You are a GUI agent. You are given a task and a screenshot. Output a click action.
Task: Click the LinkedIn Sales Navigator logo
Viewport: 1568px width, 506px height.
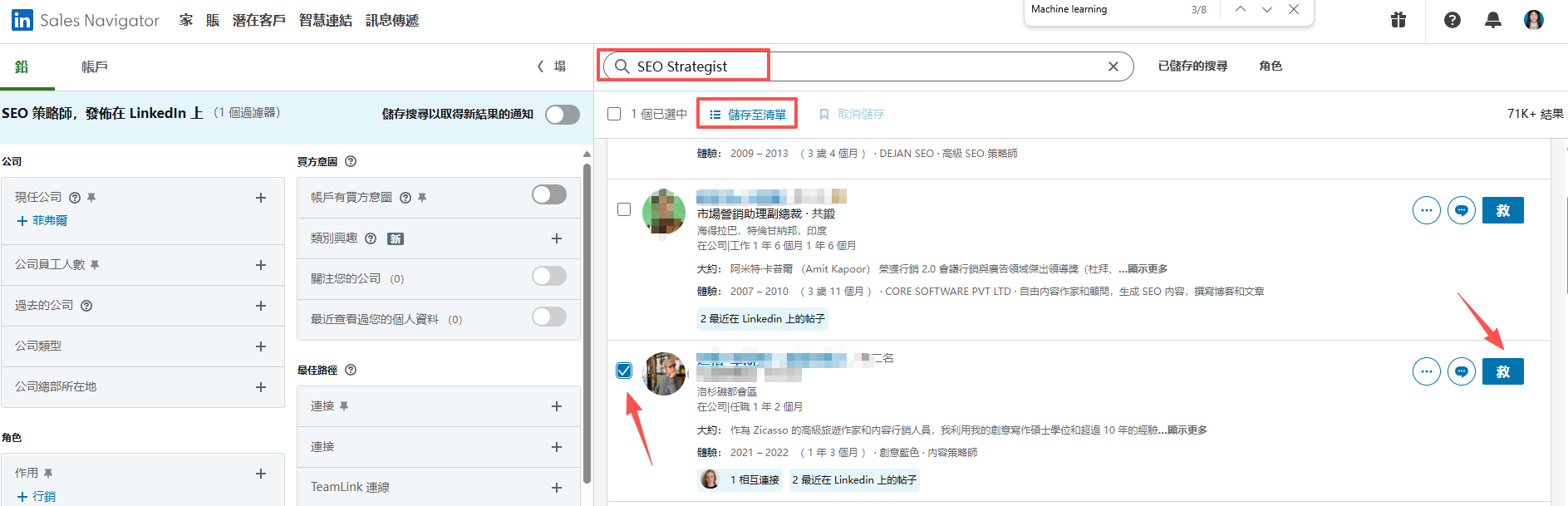click(85, 20)
